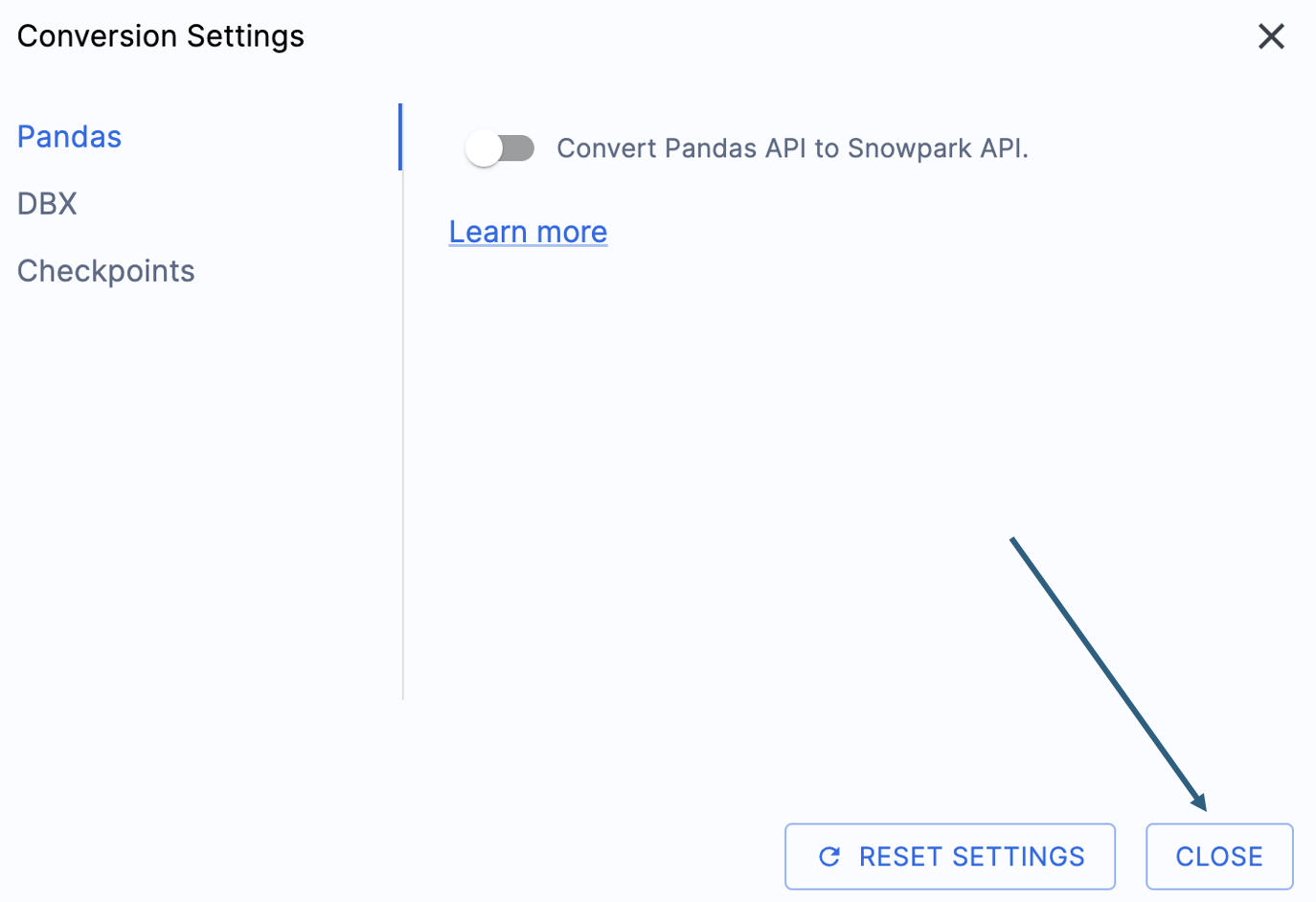Screen dimensions: 1316x902
Task: Click the Conversion Settings dialog title
Action: (x=160, y=35)
